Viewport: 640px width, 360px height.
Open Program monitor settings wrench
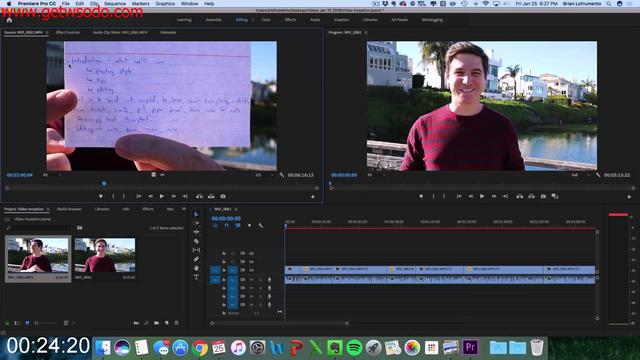click(x=598, y=175)
